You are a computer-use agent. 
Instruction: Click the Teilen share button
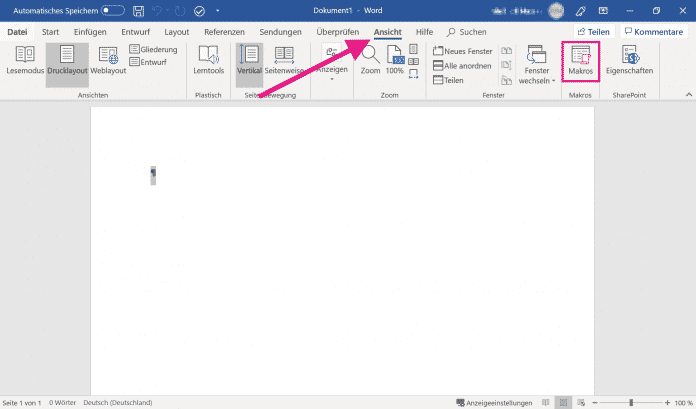click(x=593, y=32)
